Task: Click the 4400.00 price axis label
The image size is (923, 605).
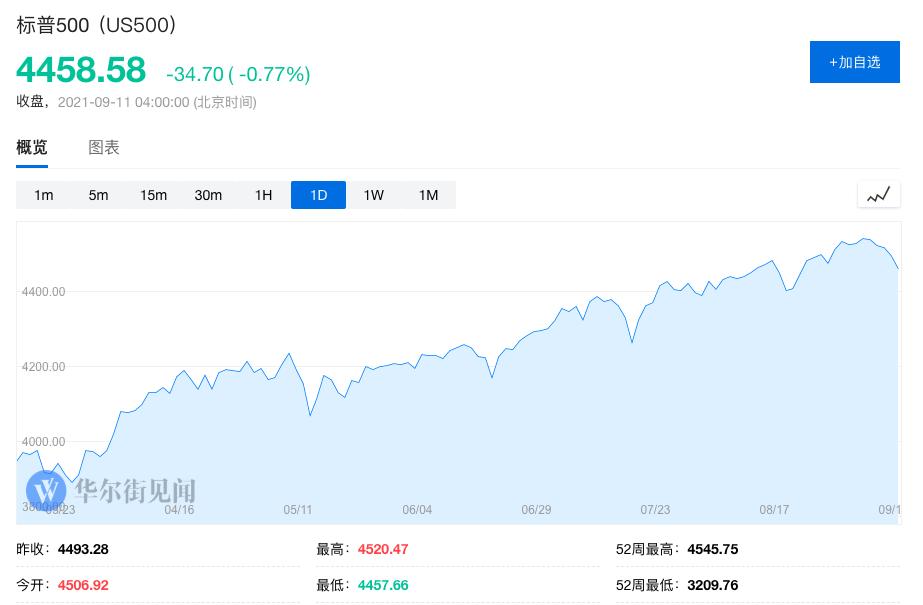Action: 43,292
